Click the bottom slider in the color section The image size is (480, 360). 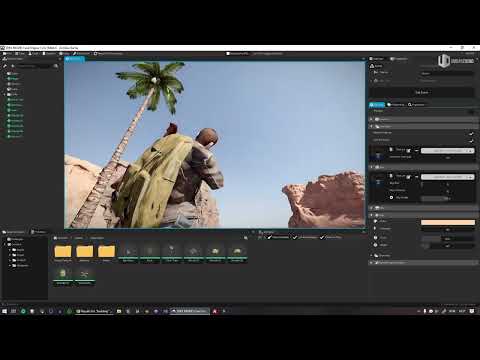point(448,246)
